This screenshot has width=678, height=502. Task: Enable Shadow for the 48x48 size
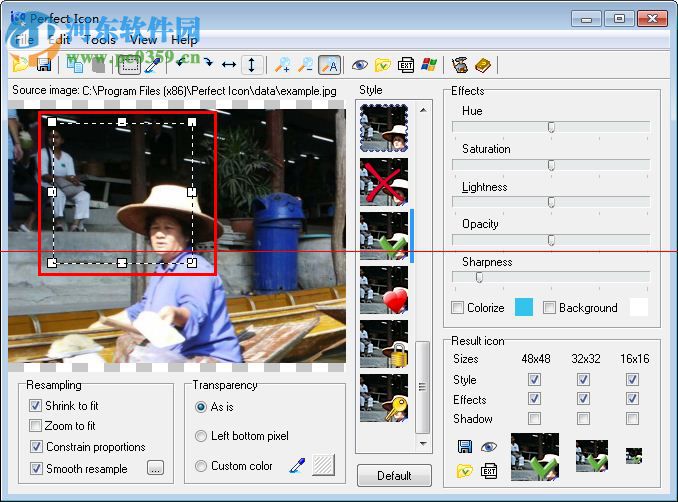[x=534, y=419]
